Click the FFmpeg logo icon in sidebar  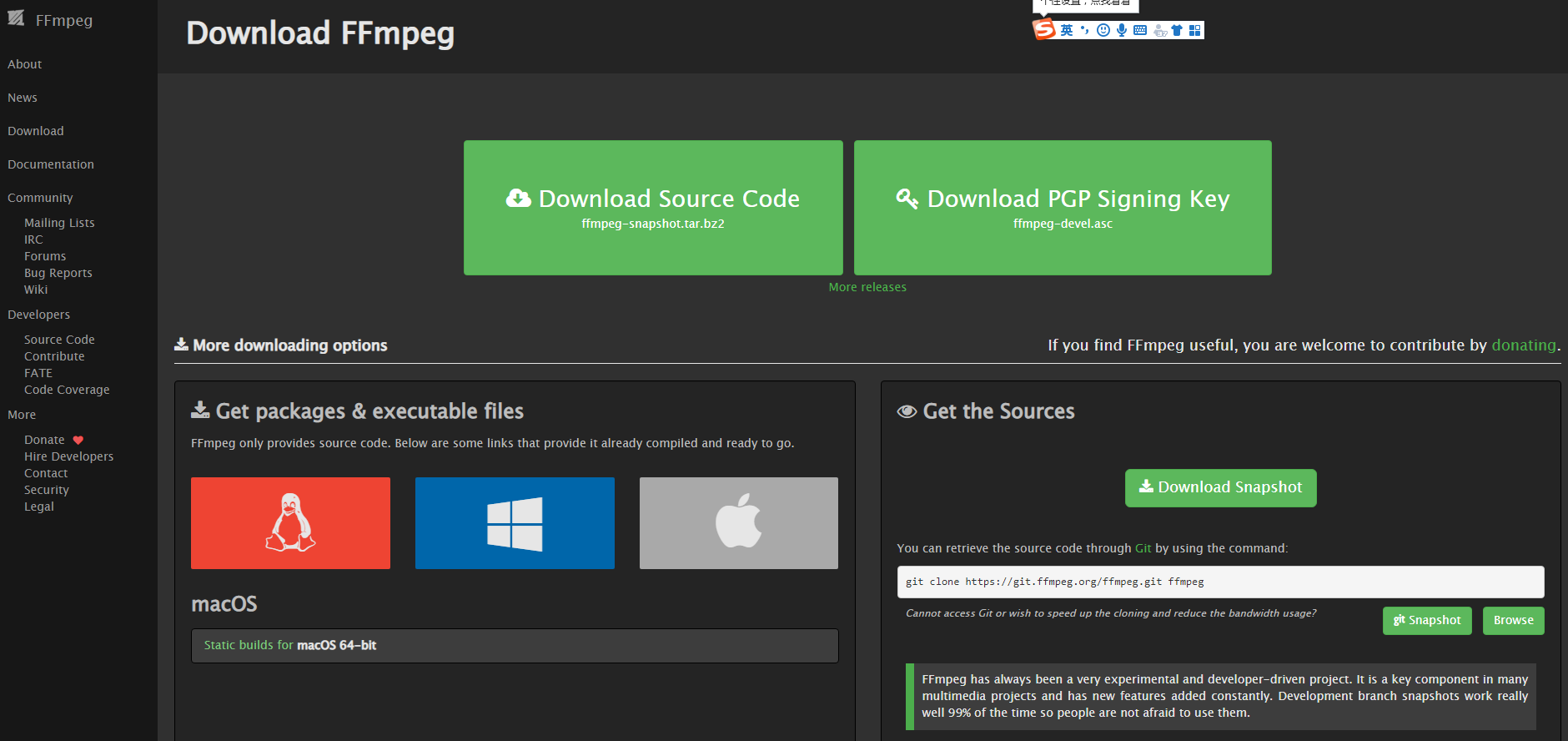pos(16,18)
